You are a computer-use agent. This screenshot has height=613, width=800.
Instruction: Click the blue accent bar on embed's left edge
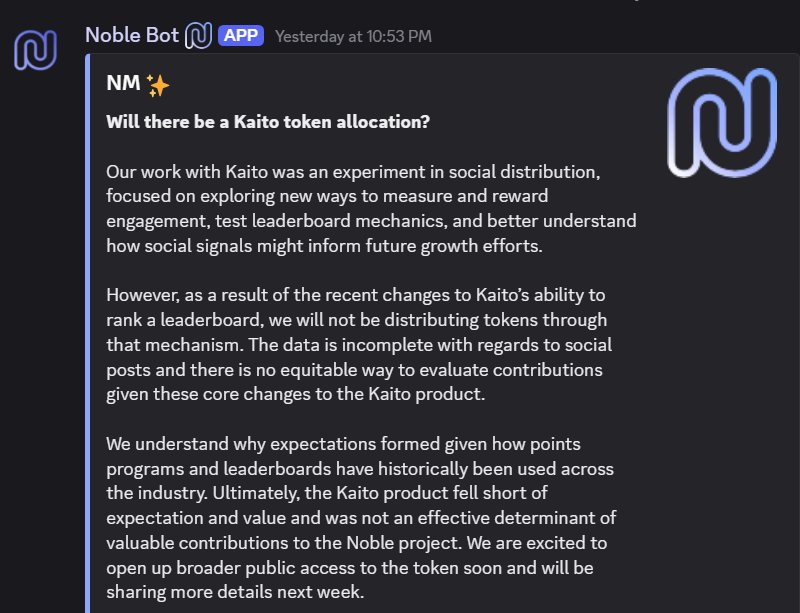pos(90,330)
